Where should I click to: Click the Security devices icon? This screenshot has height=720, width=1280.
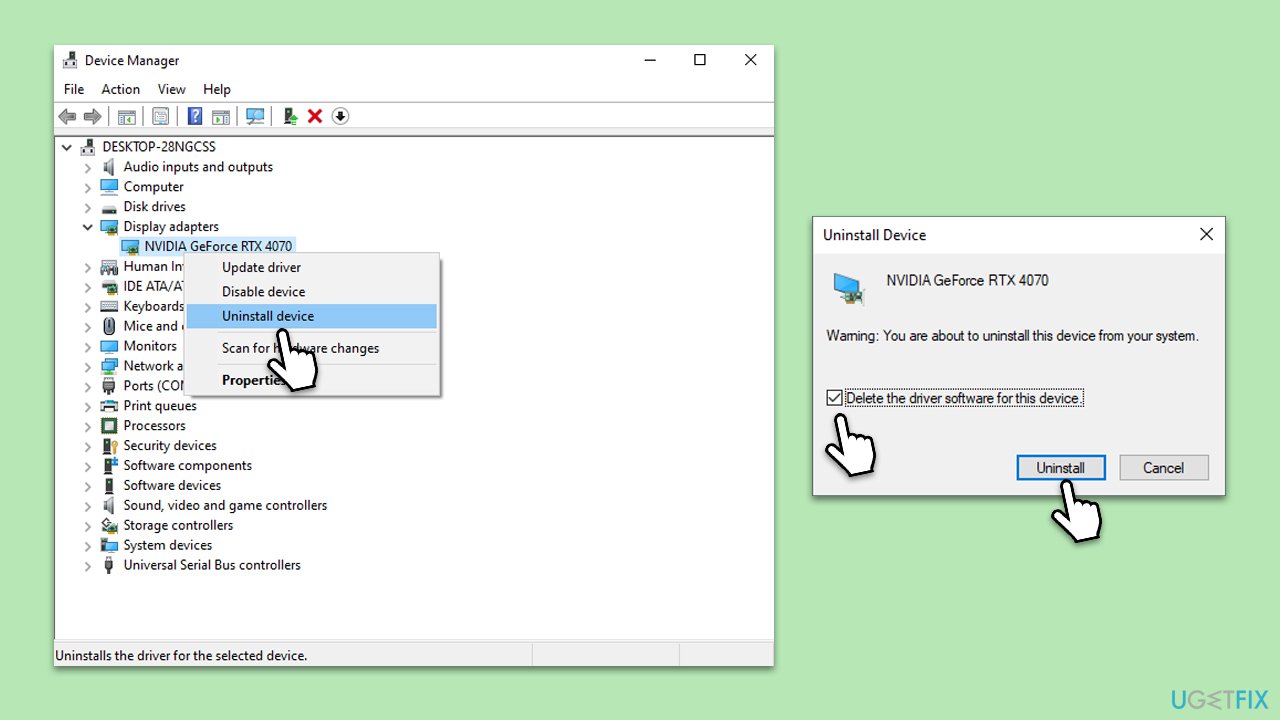tap(109, 446)
